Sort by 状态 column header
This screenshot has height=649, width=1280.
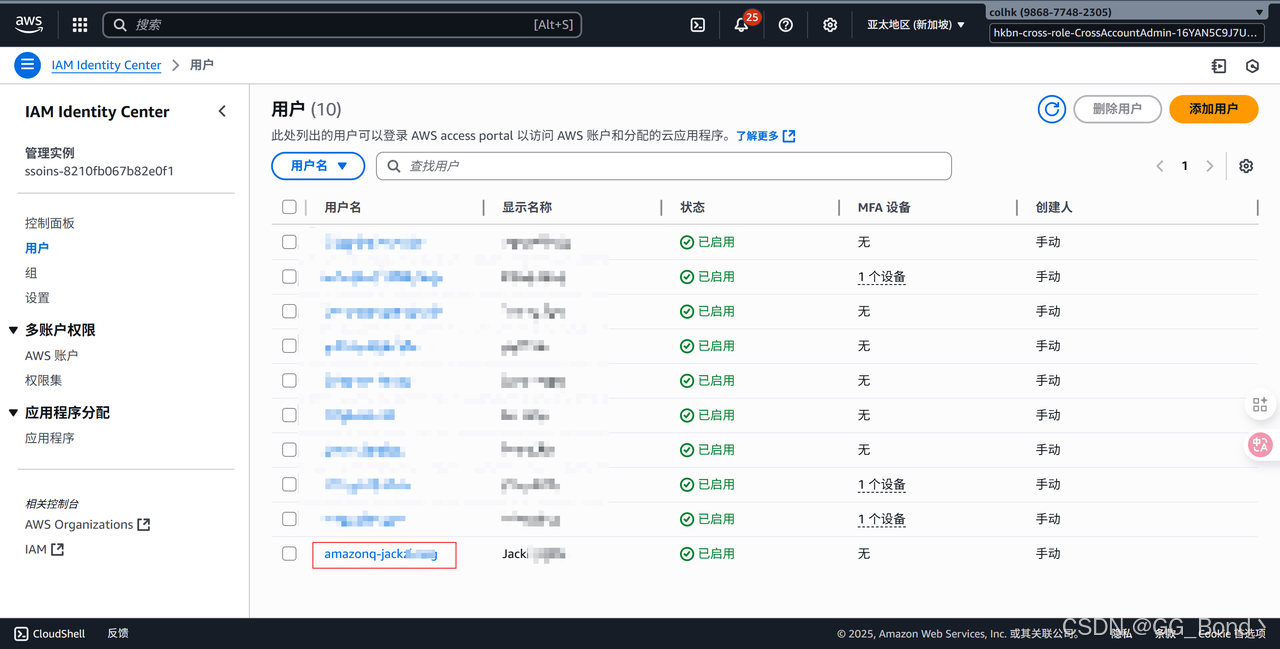692,208
